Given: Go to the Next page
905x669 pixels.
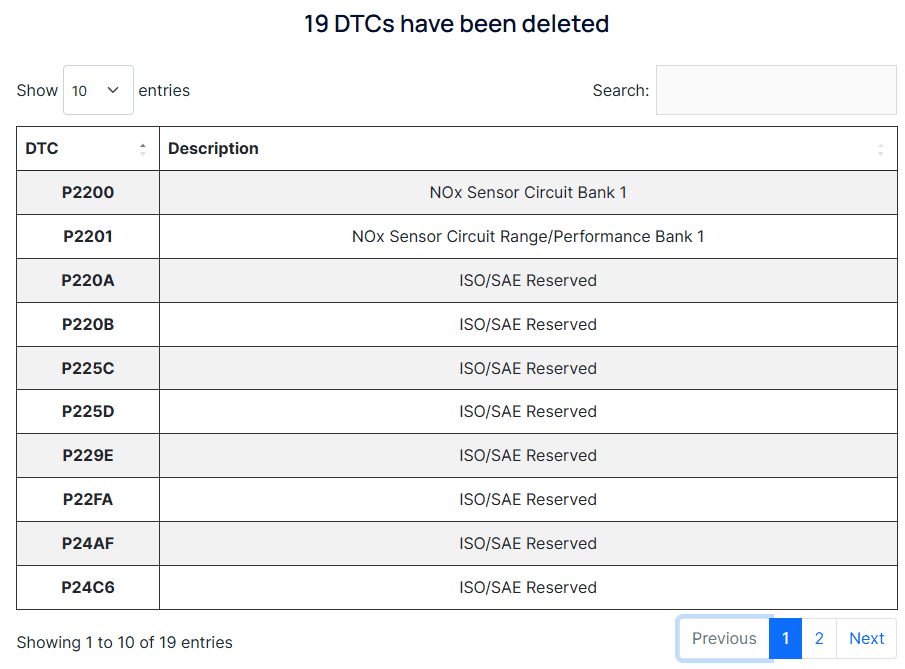Looking at the screenshot, I should pos(866,638).
